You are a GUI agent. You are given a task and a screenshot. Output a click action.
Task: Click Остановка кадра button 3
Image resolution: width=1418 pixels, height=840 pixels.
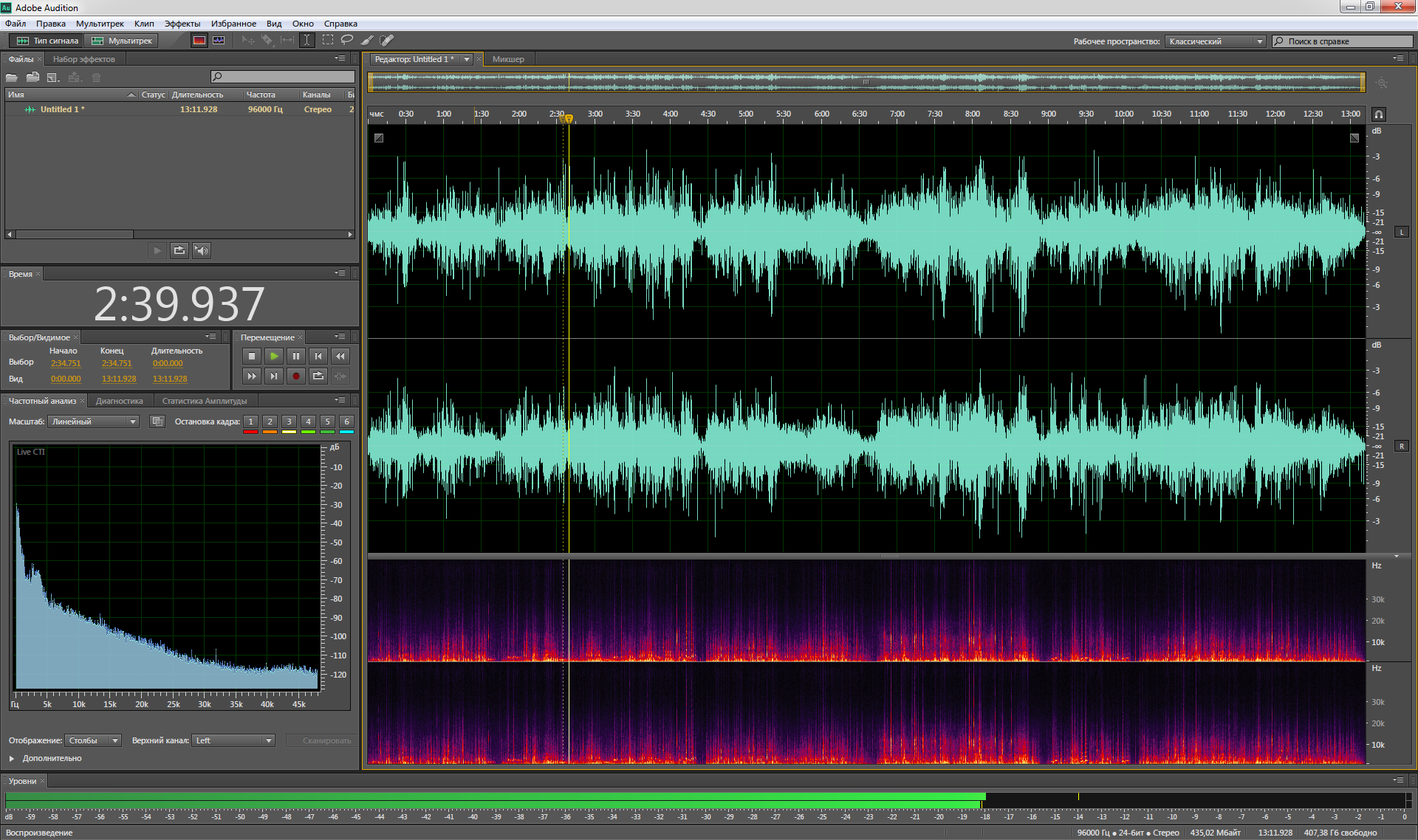(x=289, y=421)
